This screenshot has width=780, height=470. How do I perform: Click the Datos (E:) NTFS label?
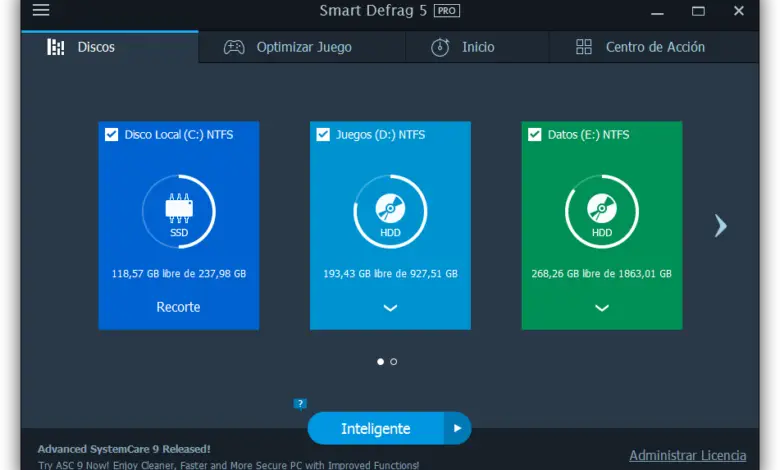[x=588, y=135]
